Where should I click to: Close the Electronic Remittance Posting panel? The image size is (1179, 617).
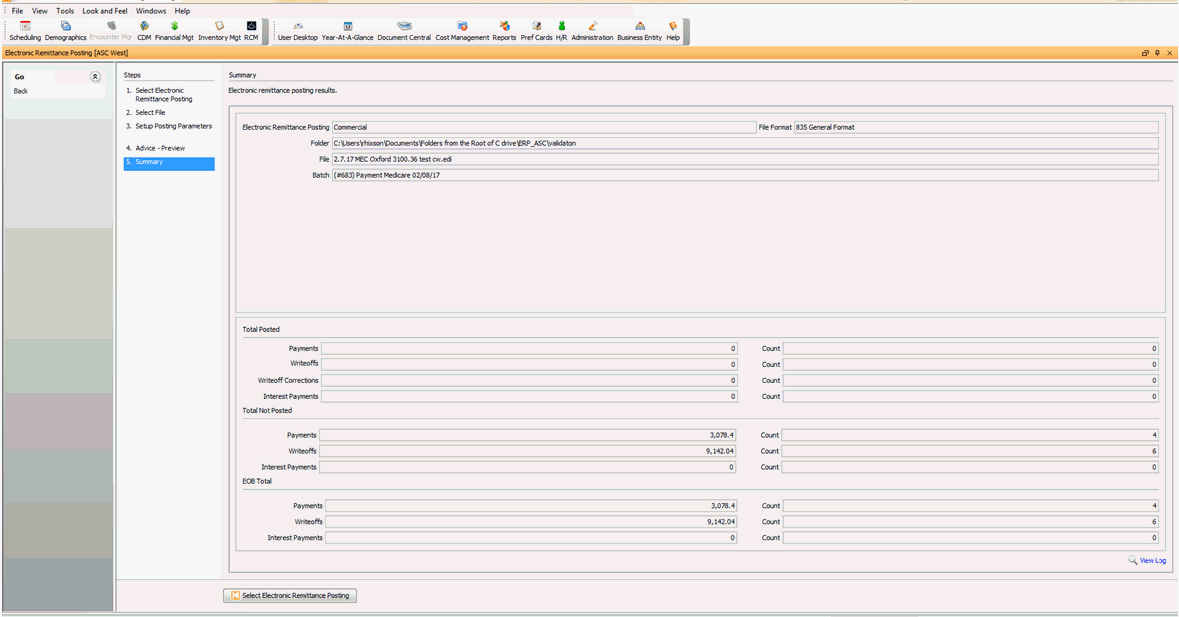coord(1169,53)
